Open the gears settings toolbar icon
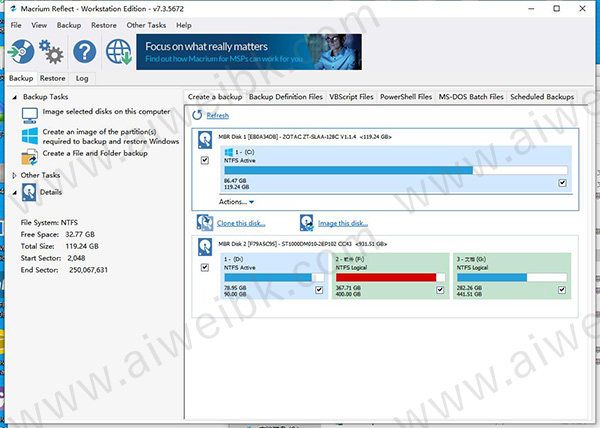This screenshot has height=428, width=600. tap(51, 52)
